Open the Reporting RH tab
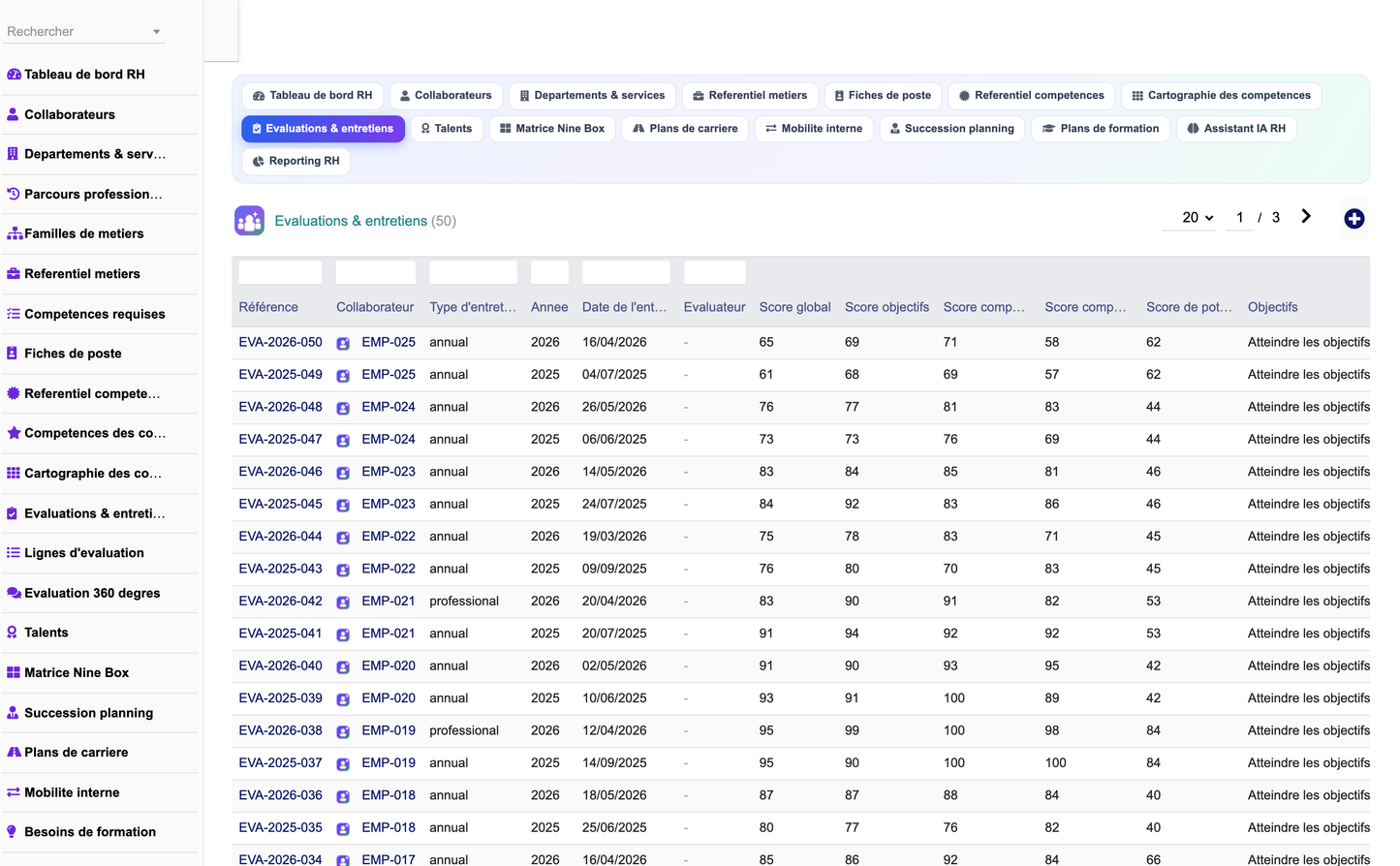The height and width of the screenshot is (866, 1400). pyautogui.click(x=296, y=162)
